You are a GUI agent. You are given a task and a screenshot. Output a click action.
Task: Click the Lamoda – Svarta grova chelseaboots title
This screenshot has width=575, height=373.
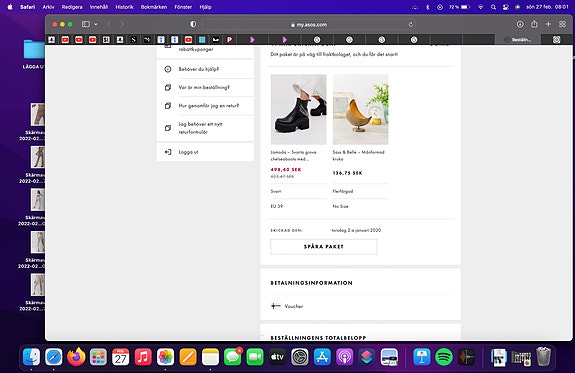(293, 156)
